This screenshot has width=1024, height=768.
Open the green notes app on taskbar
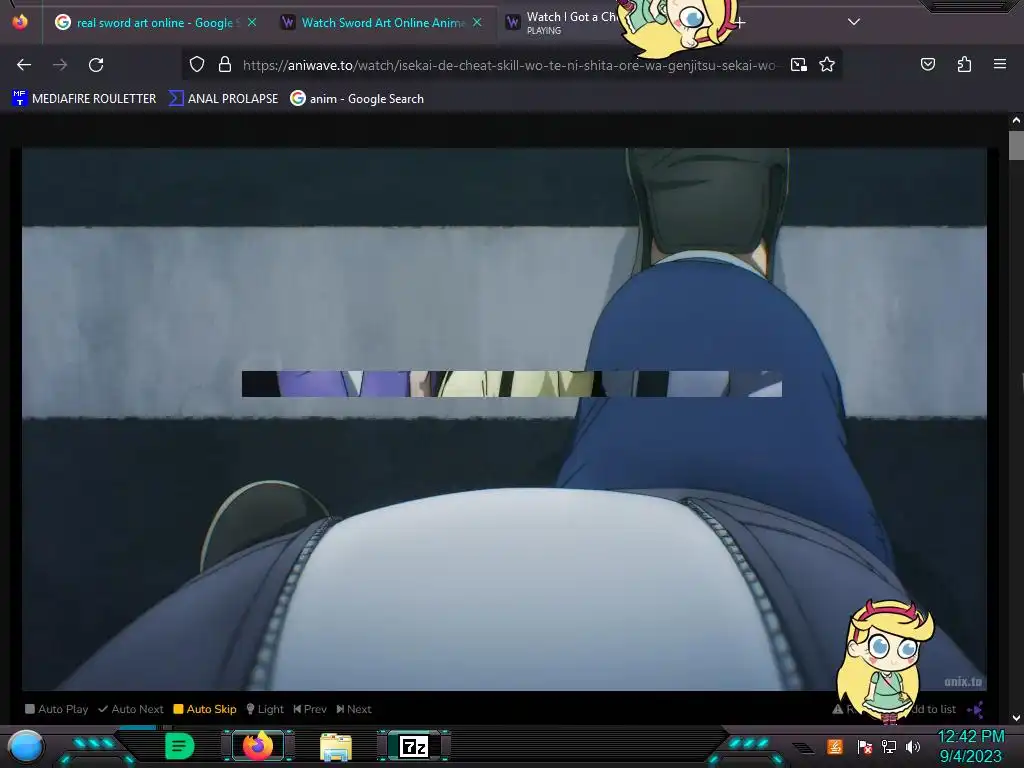[x=179, y=746]
